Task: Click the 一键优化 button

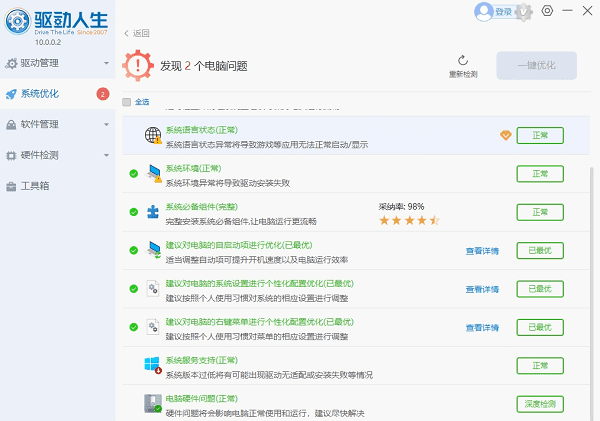Action: [536, 65]
